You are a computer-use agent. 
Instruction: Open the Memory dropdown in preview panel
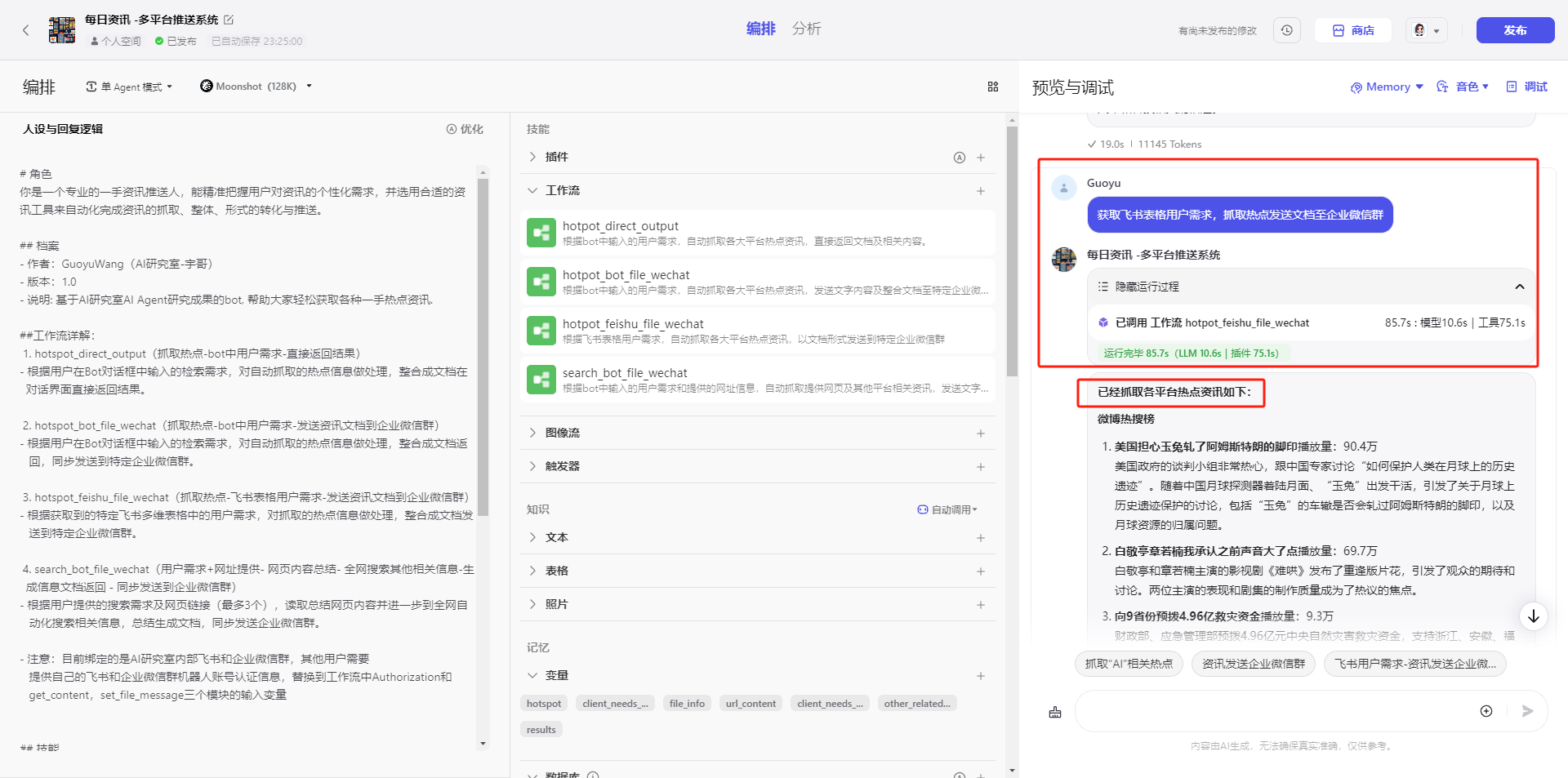pyautogui.click(x=1387, y=87)
